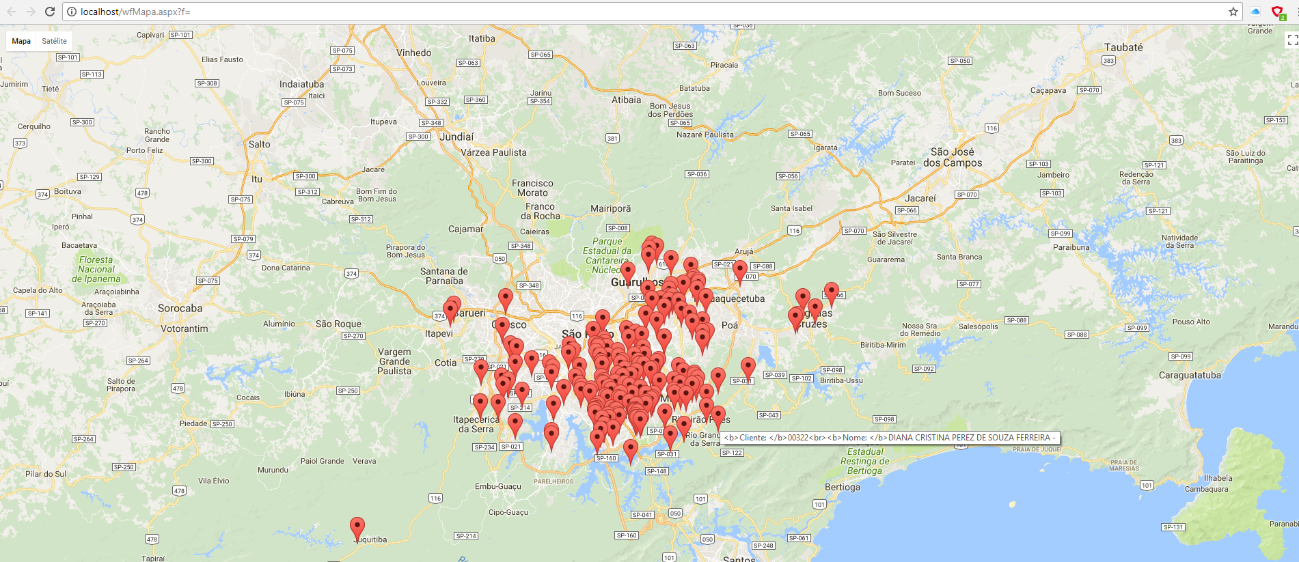Click the Votorantim label
This screenshot has height=562, width=1299.
[x=184, y=328]
